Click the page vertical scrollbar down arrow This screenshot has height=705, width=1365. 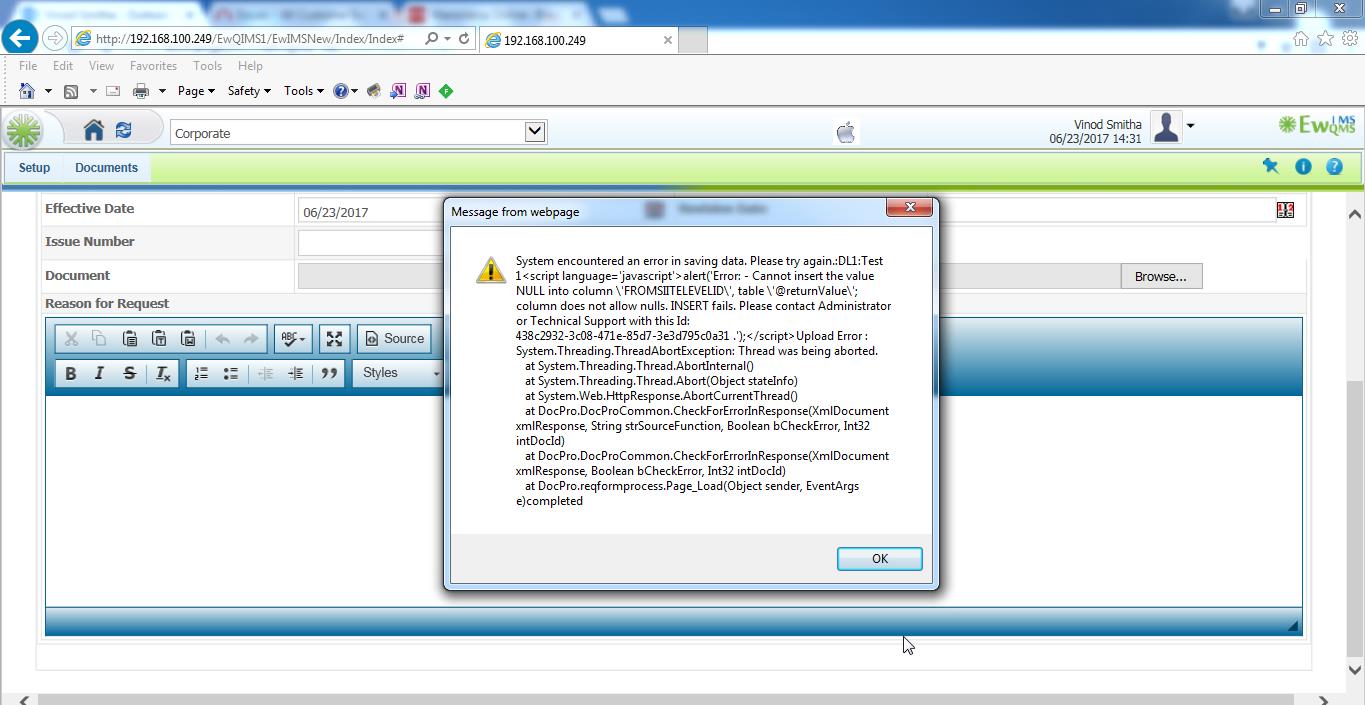[x=1354, y=670]
